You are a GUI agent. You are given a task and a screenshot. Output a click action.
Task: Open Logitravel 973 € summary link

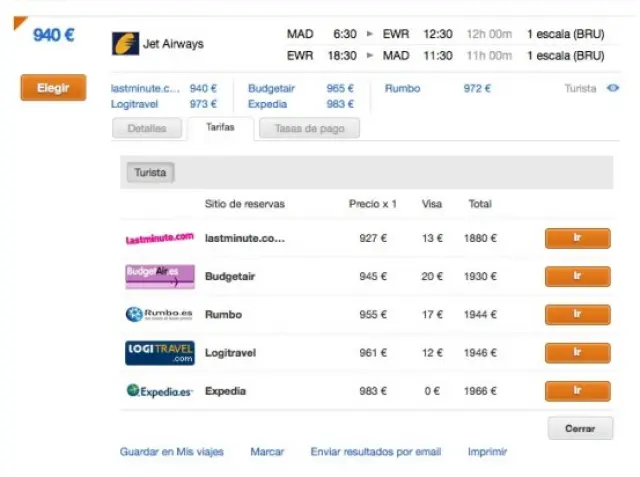(164, 104)
